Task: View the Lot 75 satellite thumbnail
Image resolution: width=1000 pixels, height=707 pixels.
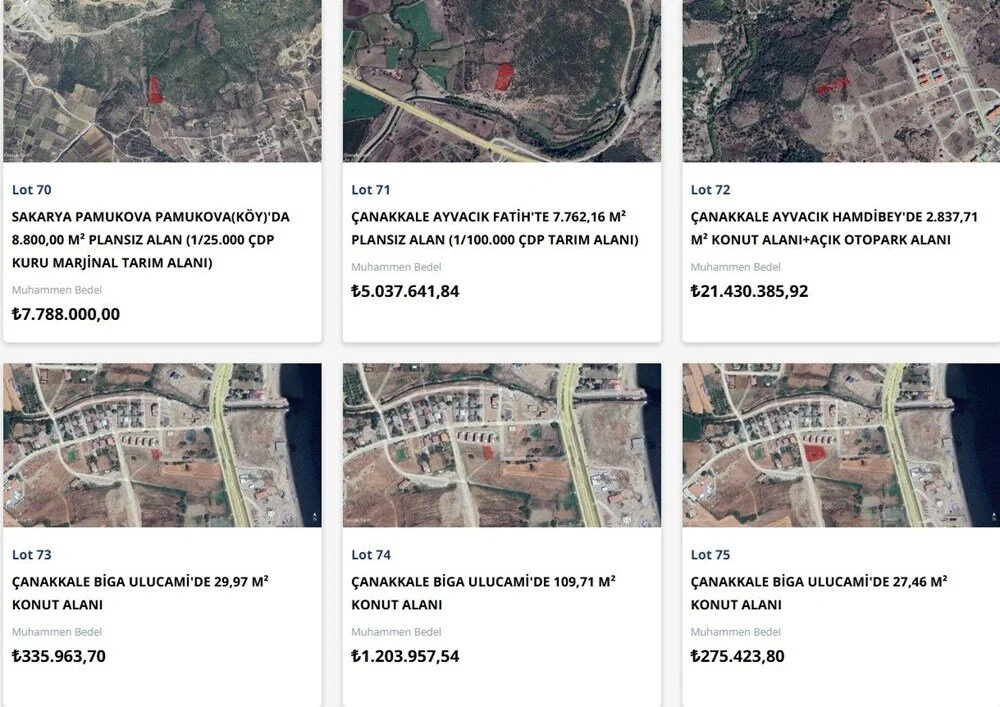Action: (x=841, y=445)
